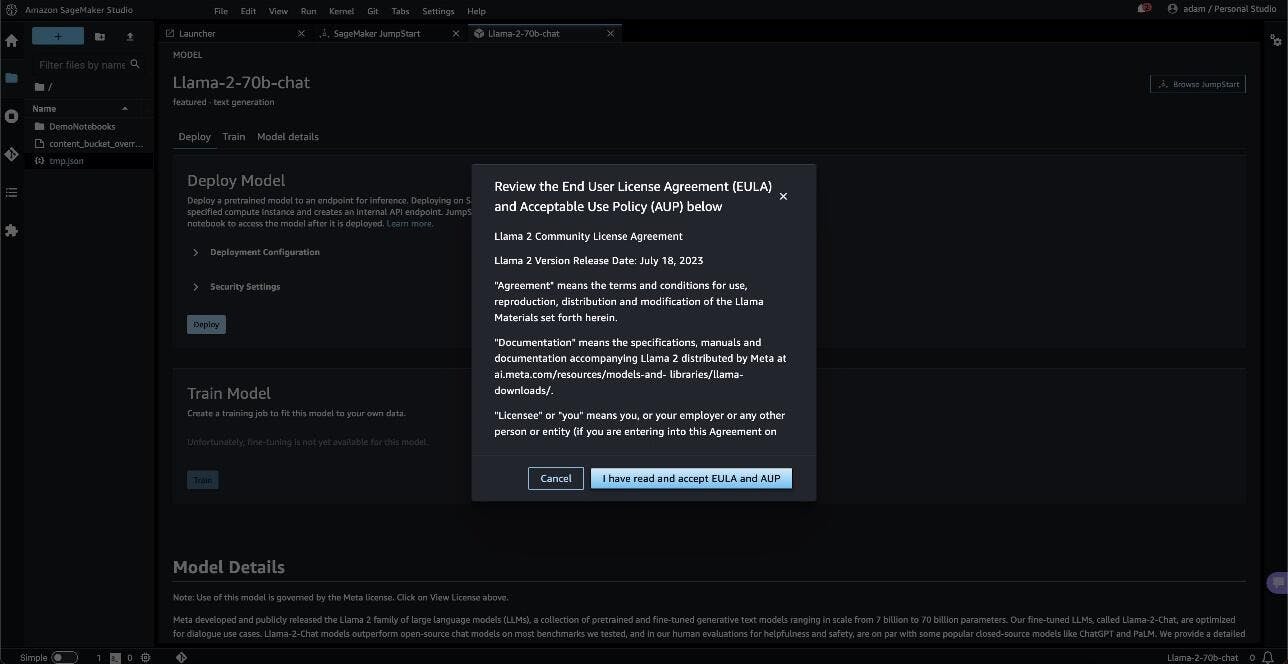This screenshot has width=1288, height=664.
Task: Open the Table of Contents sidebar icon
Action: click(12, 192)
